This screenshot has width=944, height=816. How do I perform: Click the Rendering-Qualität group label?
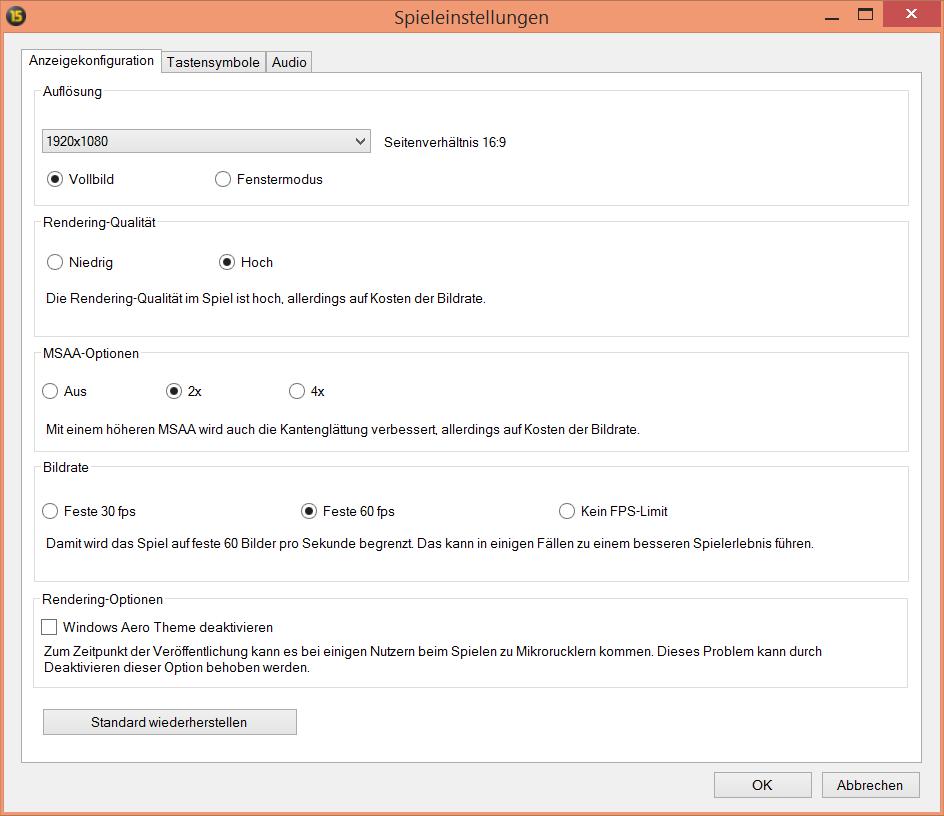click(99, 222)
